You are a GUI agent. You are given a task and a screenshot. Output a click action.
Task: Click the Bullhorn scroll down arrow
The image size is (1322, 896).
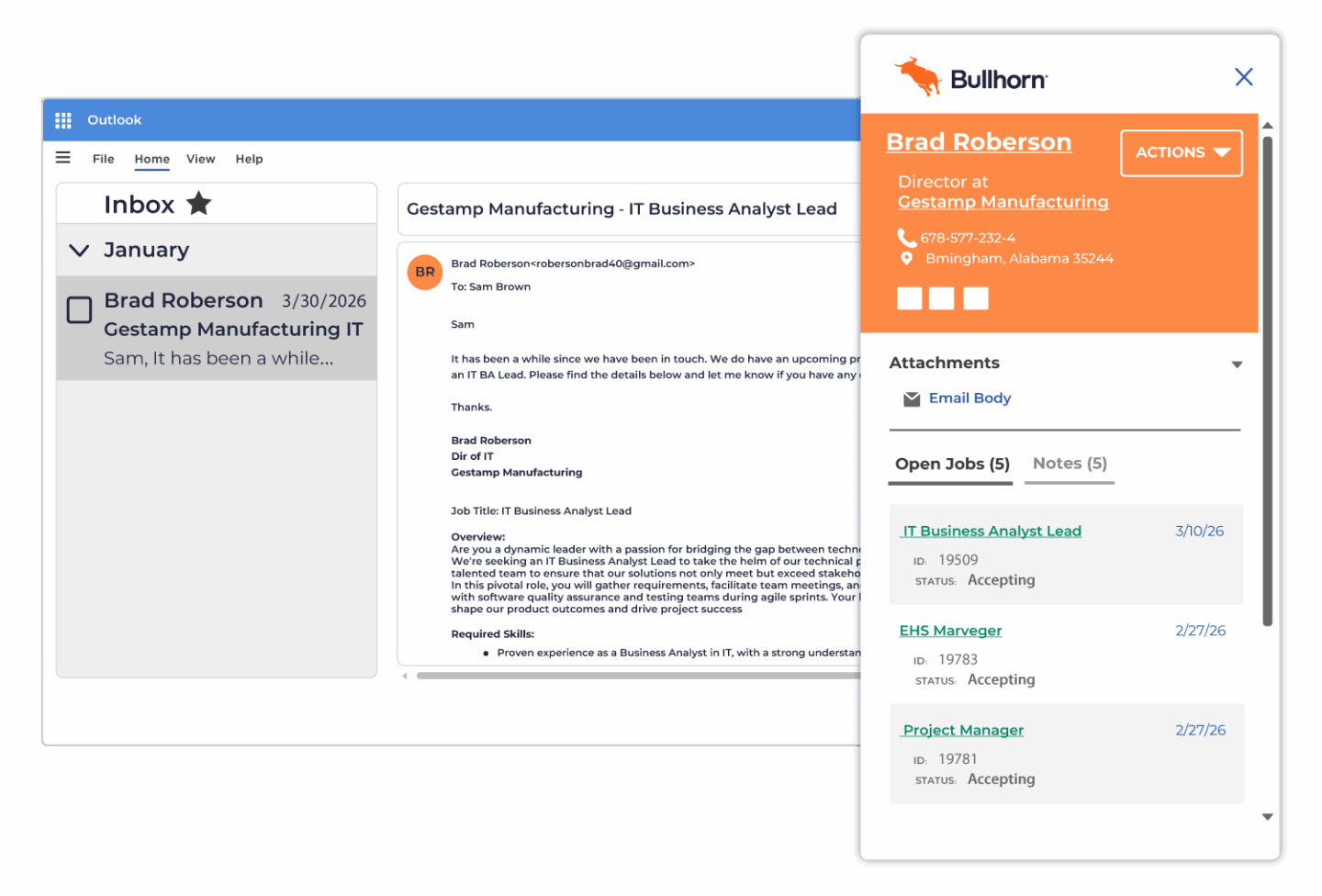(x=1268, y=817)
